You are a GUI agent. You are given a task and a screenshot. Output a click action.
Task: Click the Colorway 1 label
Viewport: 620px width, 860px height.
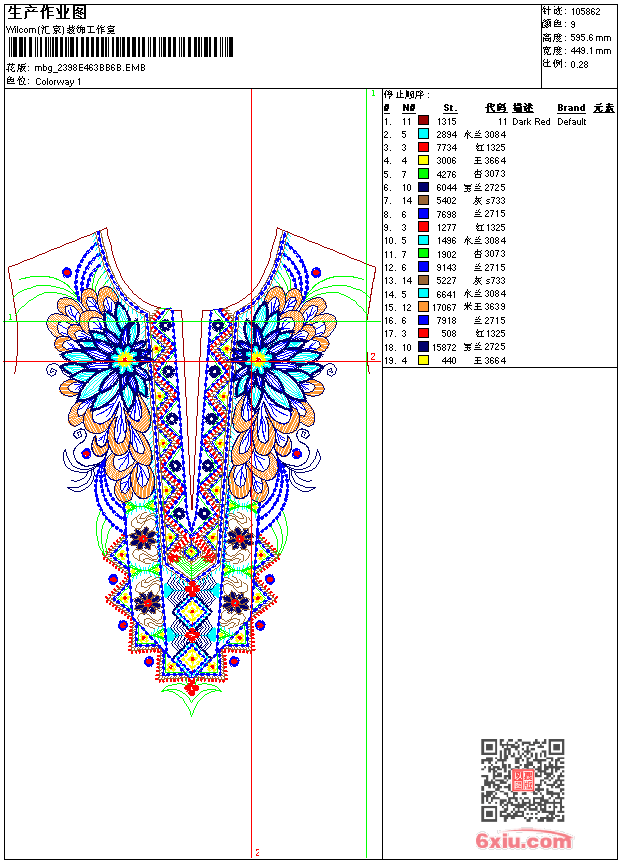tap(58, 82)
